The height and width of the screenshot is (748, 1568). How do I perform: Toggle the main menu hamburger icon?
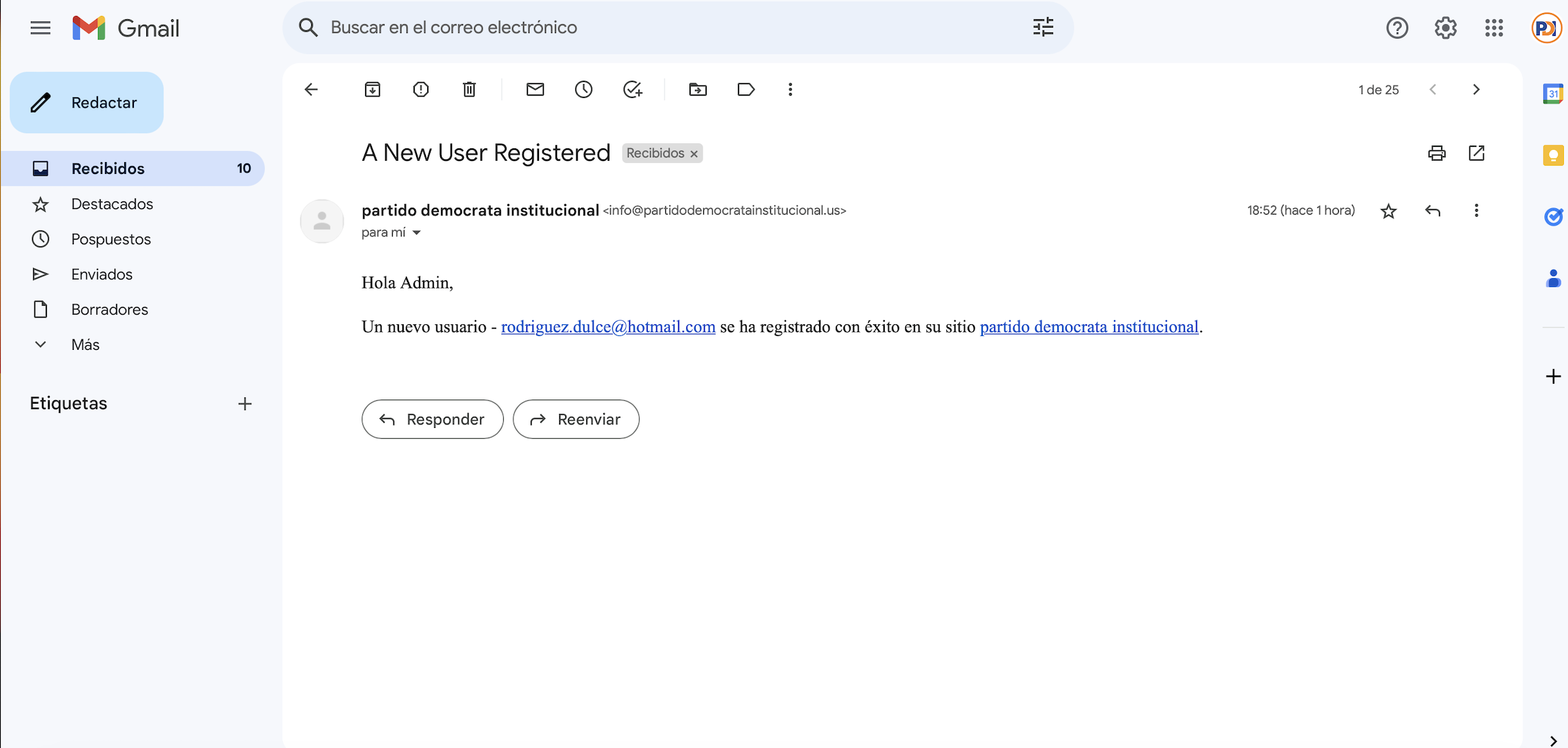pos(41,28)
